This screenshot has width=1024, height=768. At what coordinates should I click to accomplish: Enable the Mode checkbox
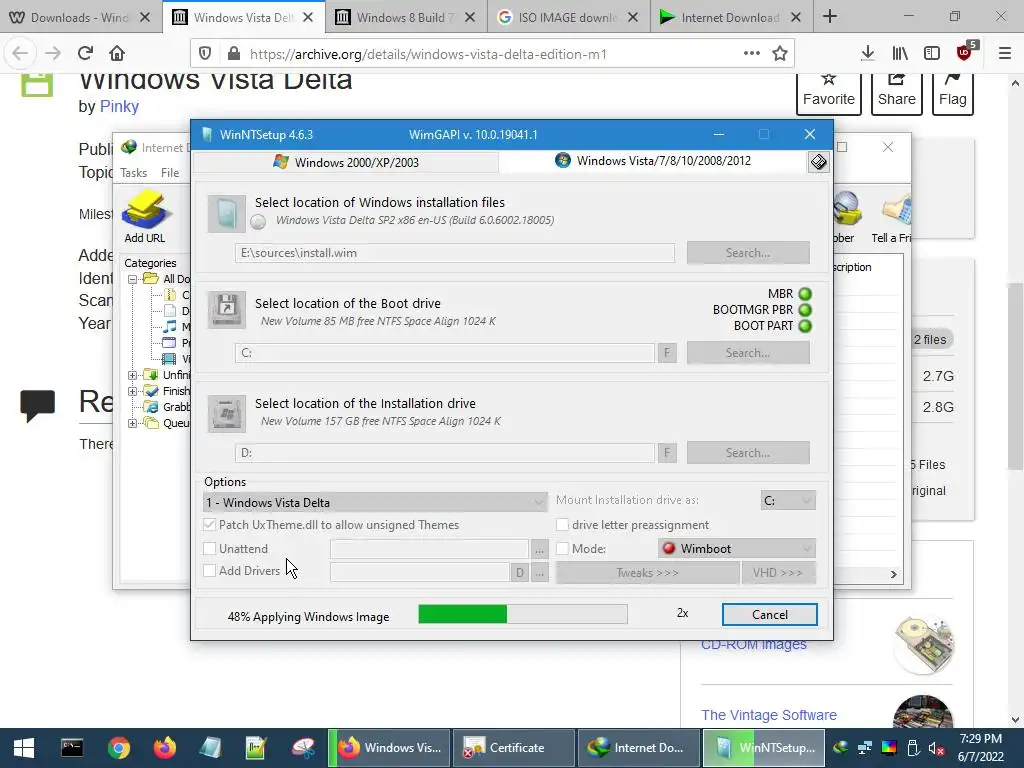(562, 549)
